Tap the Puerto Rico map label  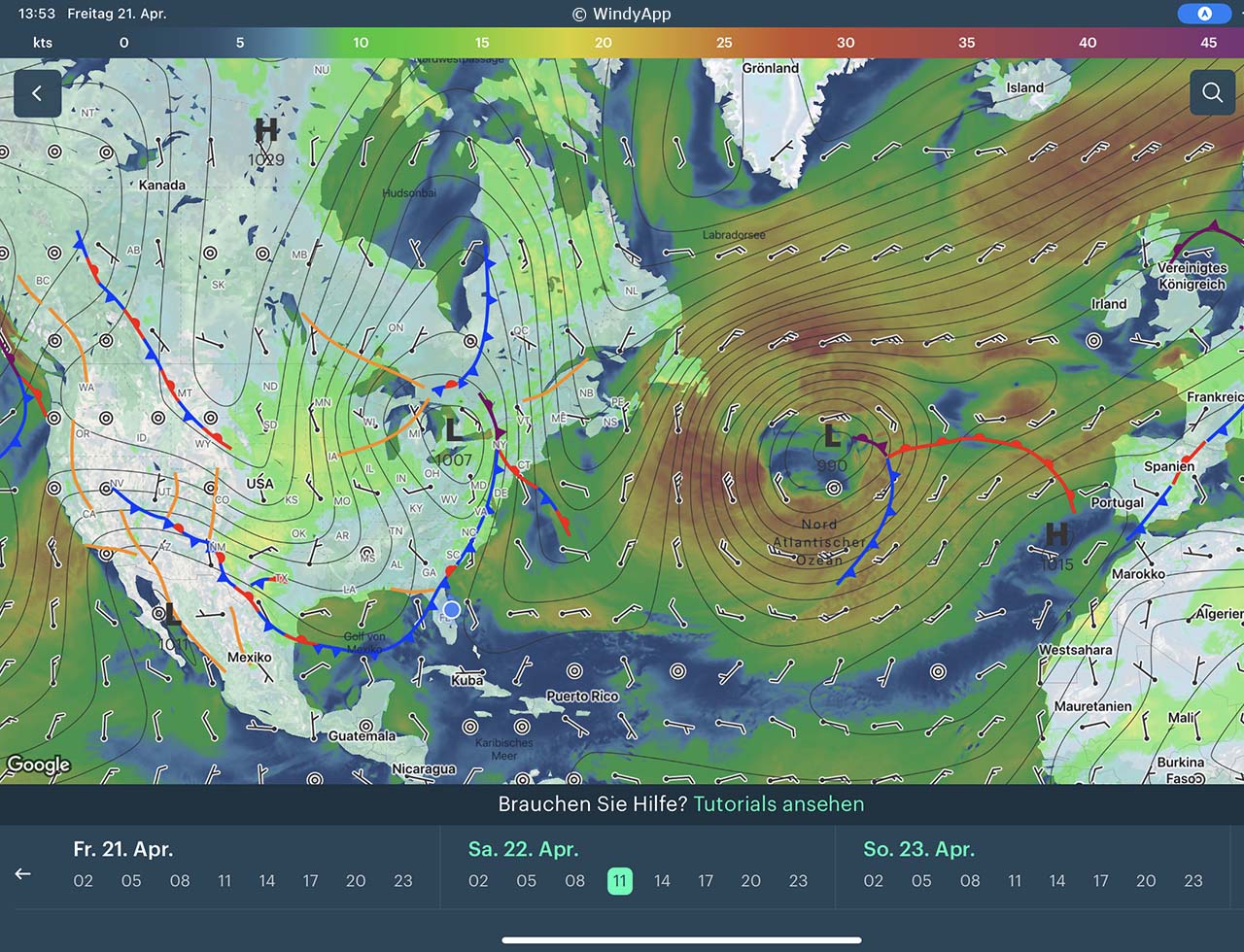(582, 696)
